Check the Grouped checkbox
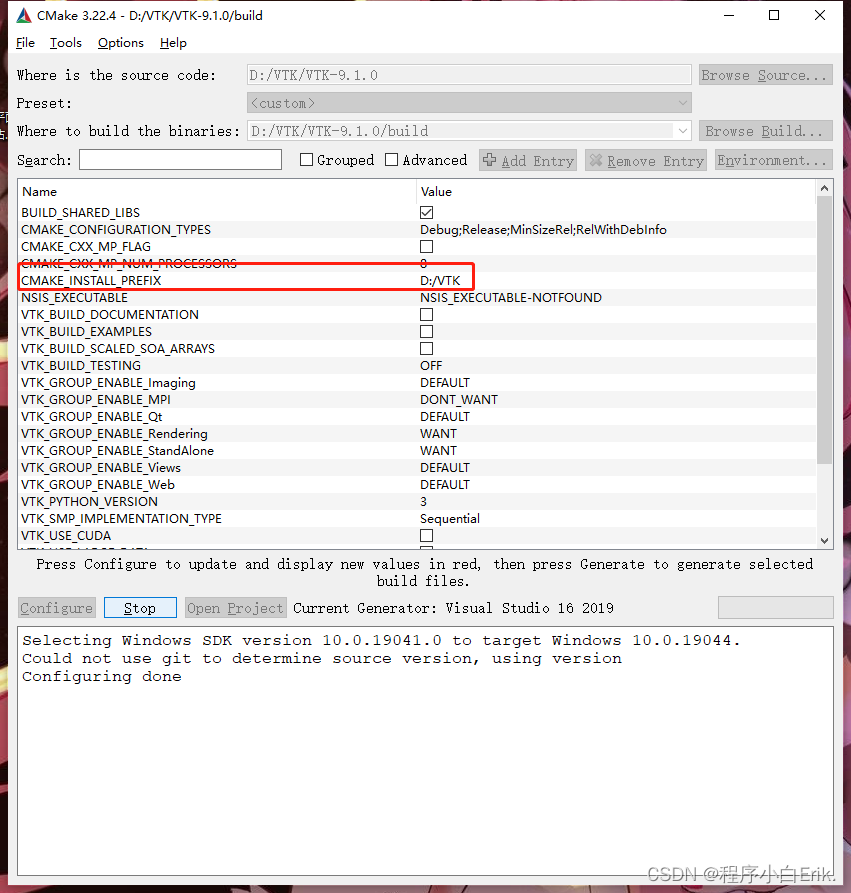851x893 pixels. pyautogui.click(x=306, y=160)
